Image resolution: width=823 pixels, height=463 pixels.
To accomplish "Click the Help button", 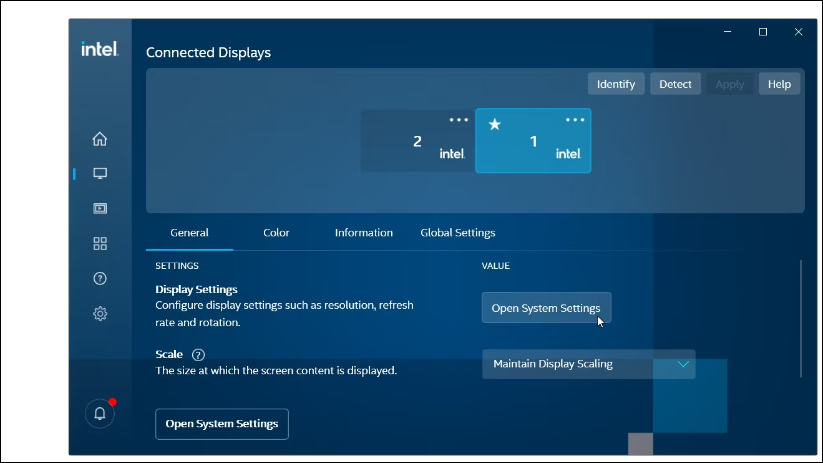I will tap(779, 84).
